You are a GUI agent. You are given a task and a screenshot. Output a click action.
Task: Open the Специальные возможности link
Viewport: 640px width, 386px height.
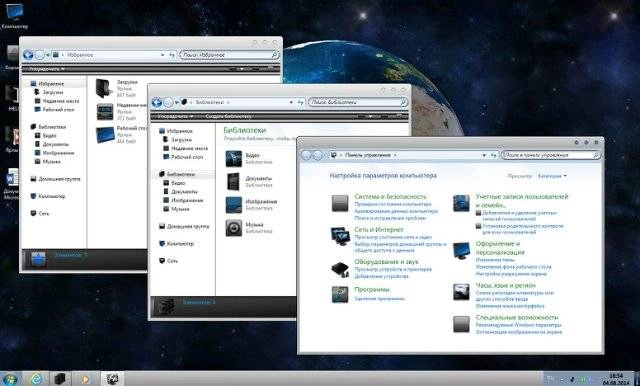[x=517, y=317]
